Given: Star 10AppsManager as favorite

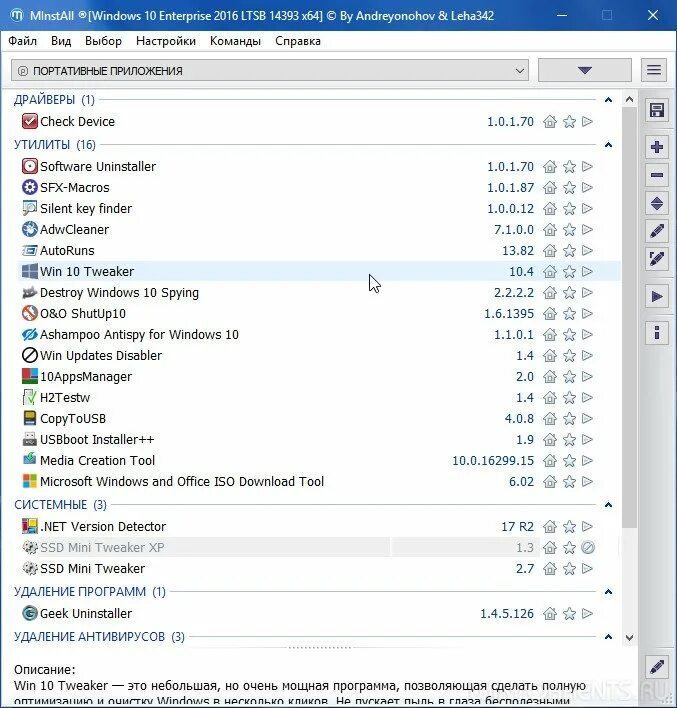Looking at the screenshot, I should pyautogui.click(x=570, y=377).
